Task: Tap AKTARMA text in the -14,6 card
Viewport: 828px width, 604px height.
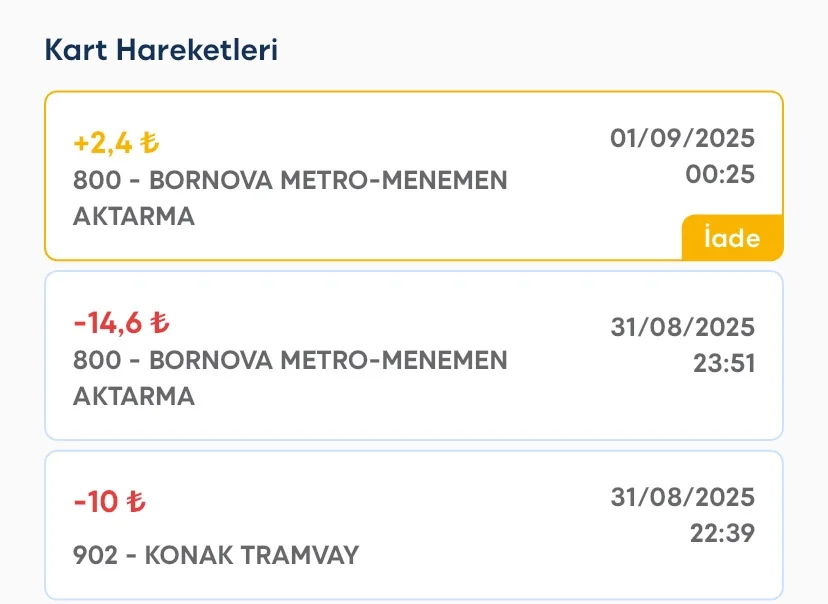Action: tap(134, 396)
